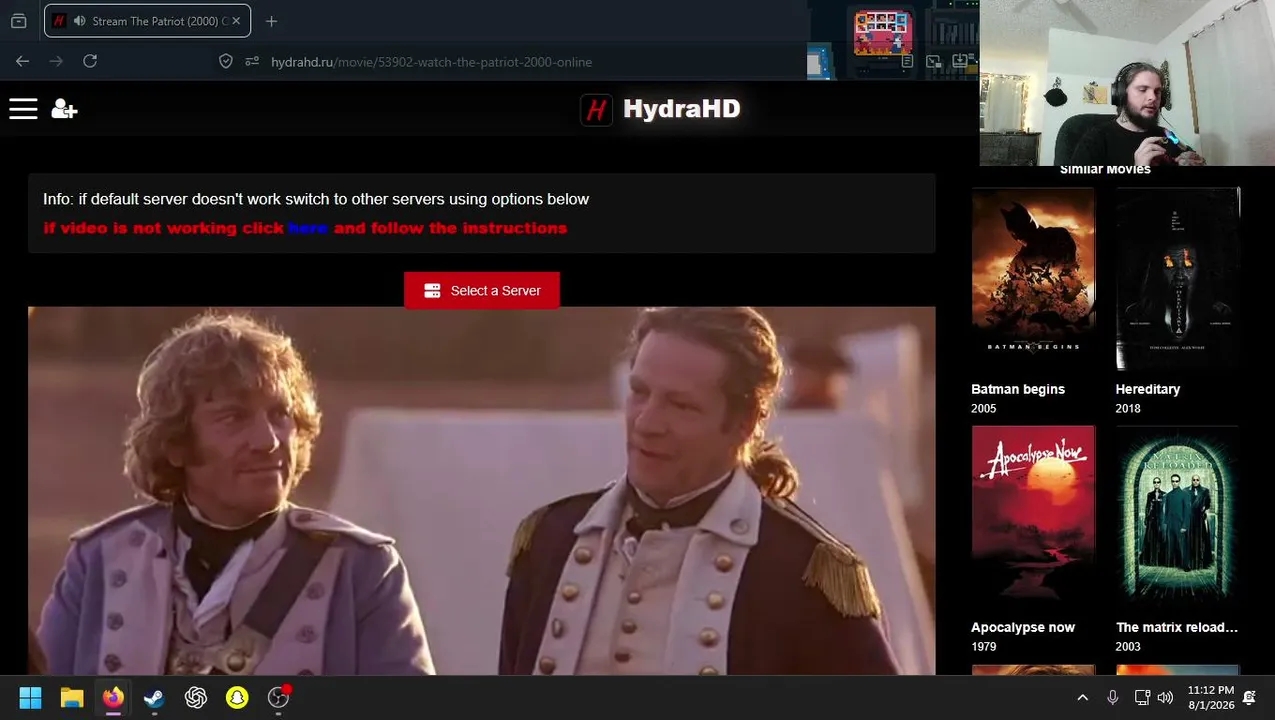The height and width of the screenshot is (720, 1275).
Task: Toggle reader view icon in toolbar
Action: (907, 62)
